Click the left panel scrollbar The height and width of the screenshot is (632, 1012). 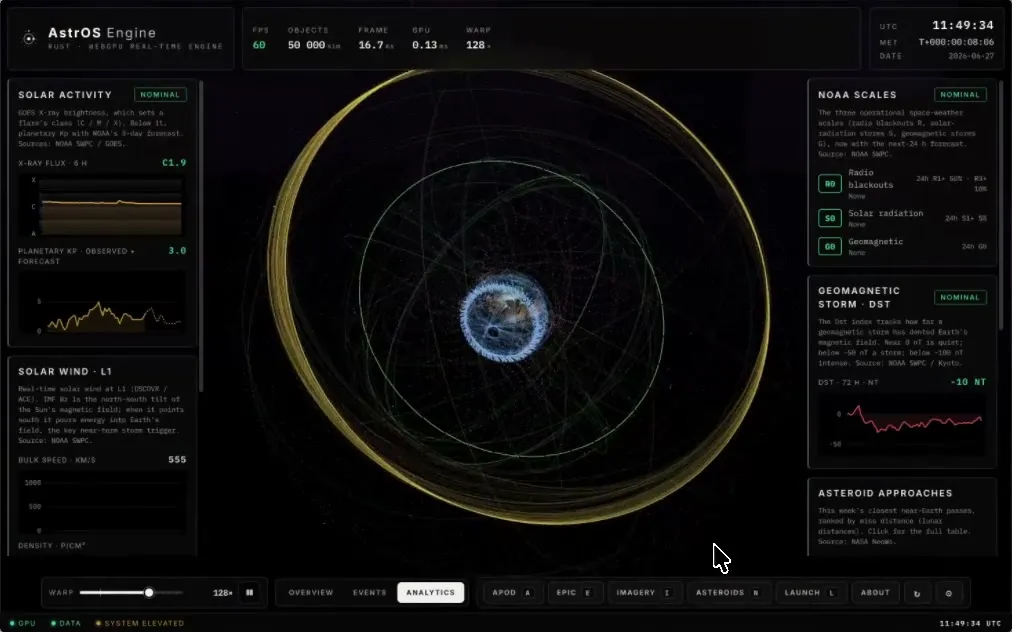coord(201,236)
